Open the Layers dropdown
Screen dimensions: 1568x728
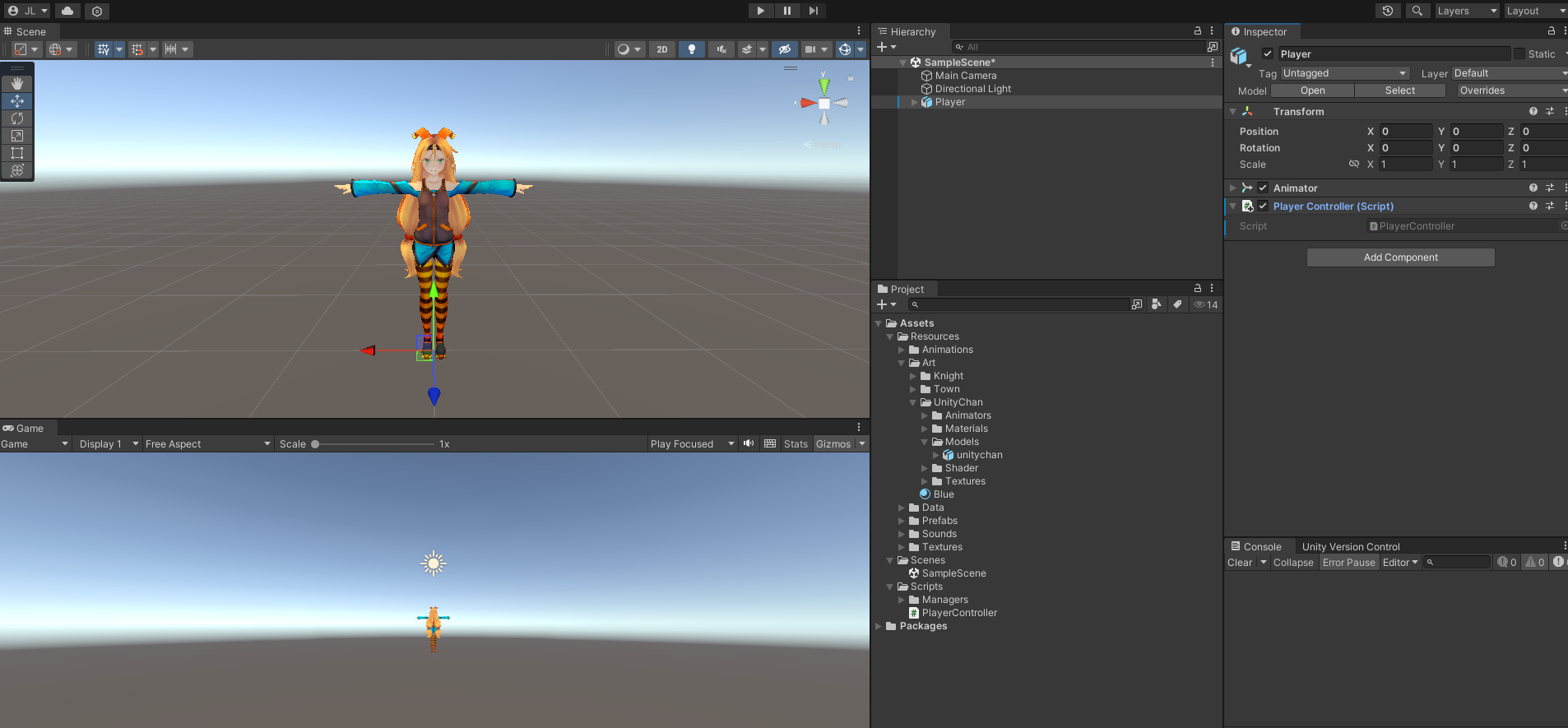click(1467, 11)
